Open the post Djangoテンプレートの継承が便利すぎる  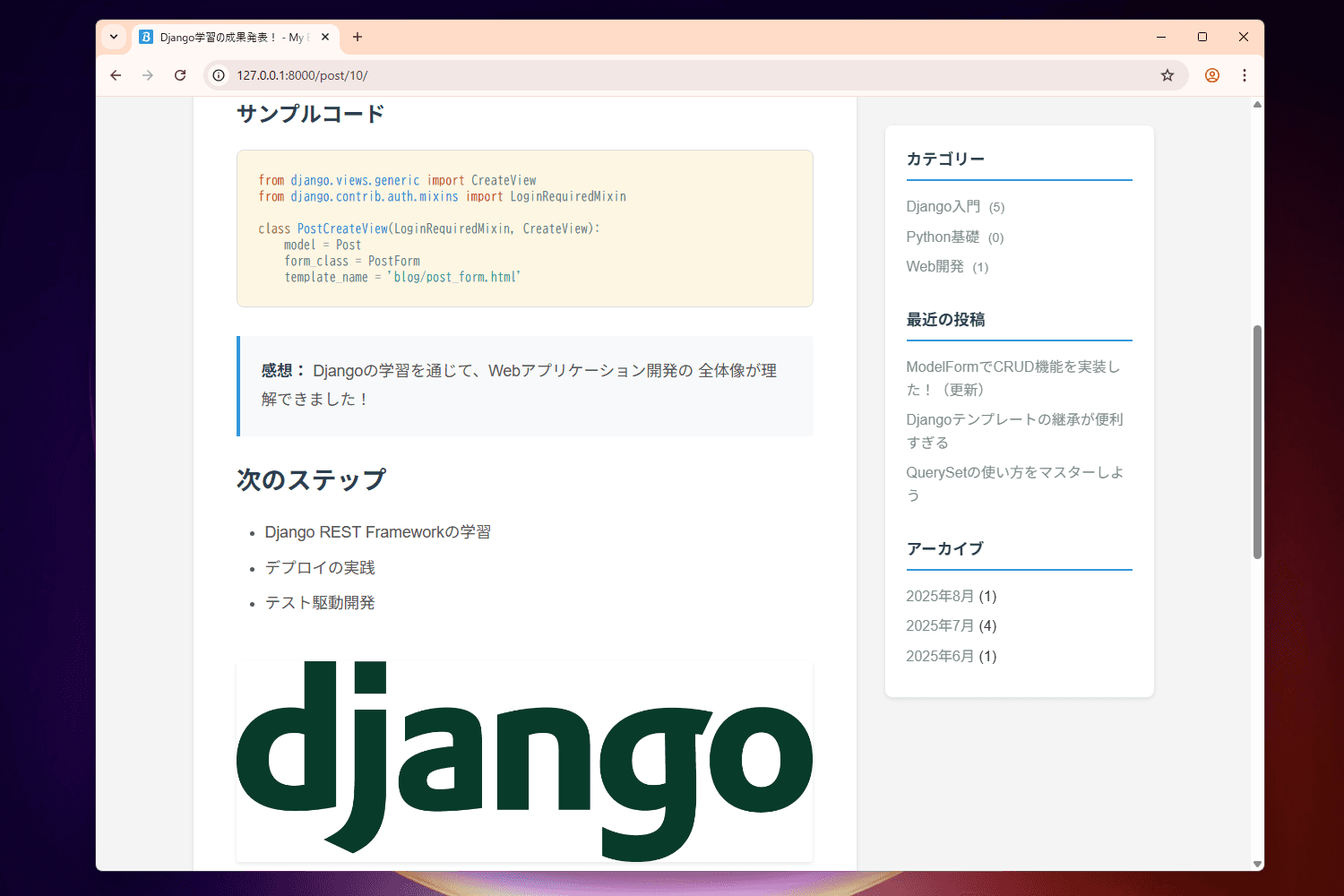click(x=1014, y=431)
